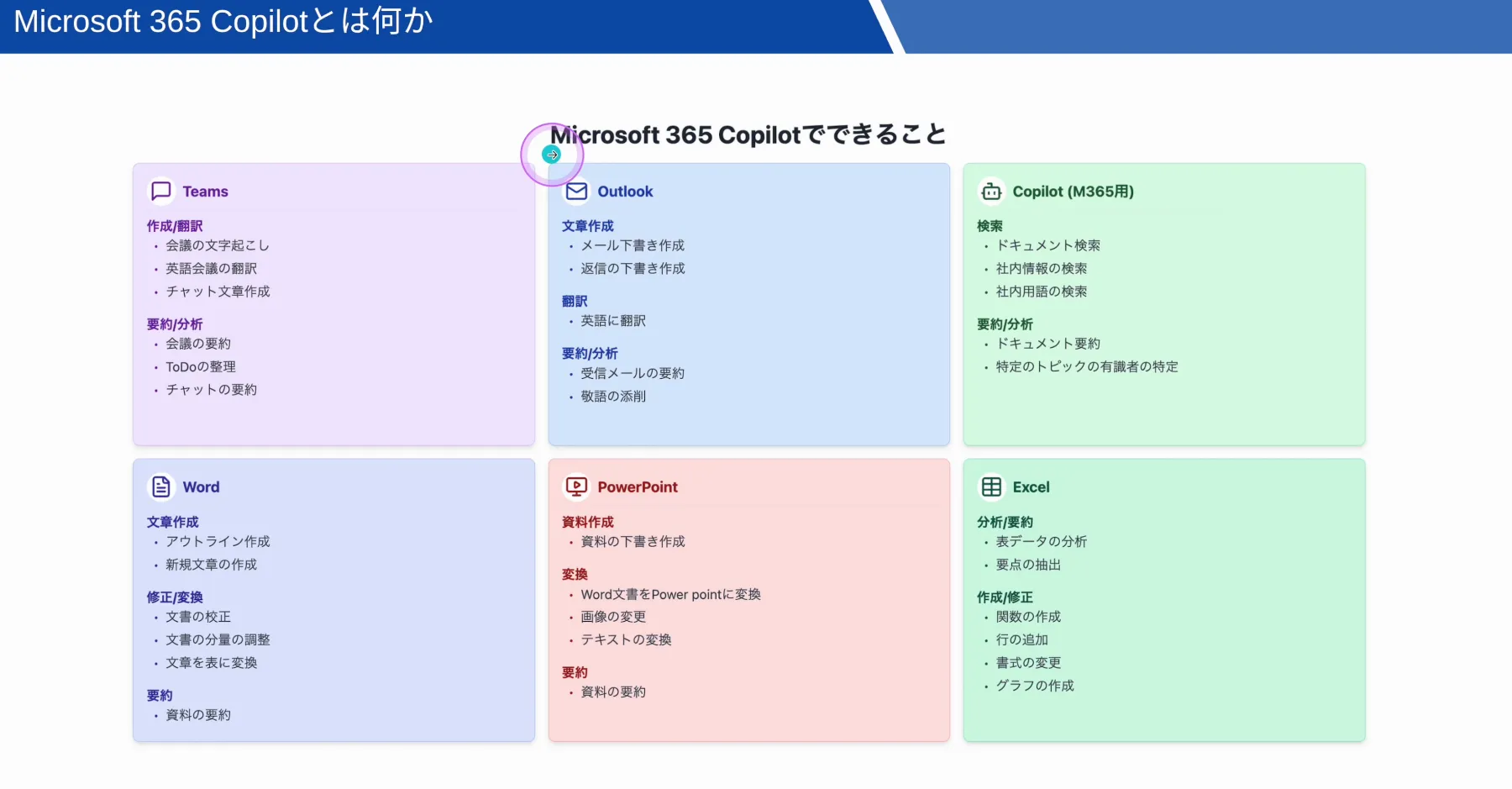1512x789 pixels.
Task: Click the '返信の下書き作成' bullet
Action: tap(633, 268)
